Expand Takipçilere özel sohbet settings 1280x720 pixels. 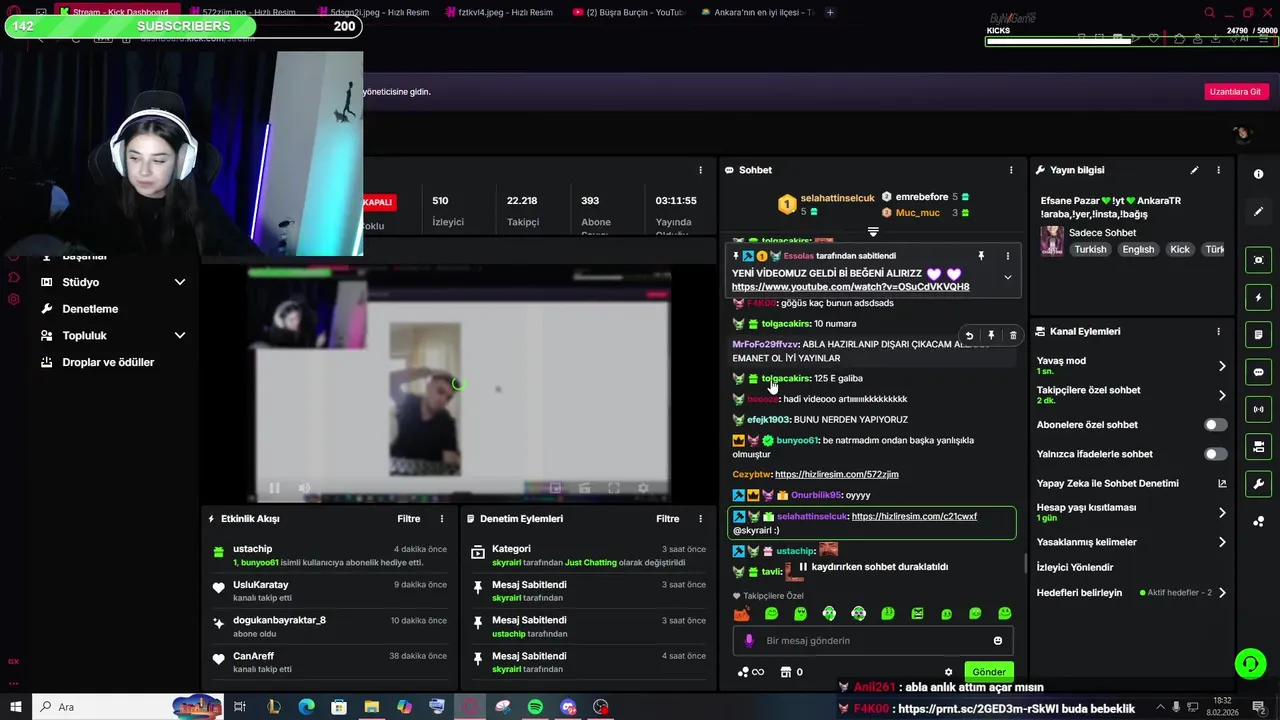(x=1222, y=395)
